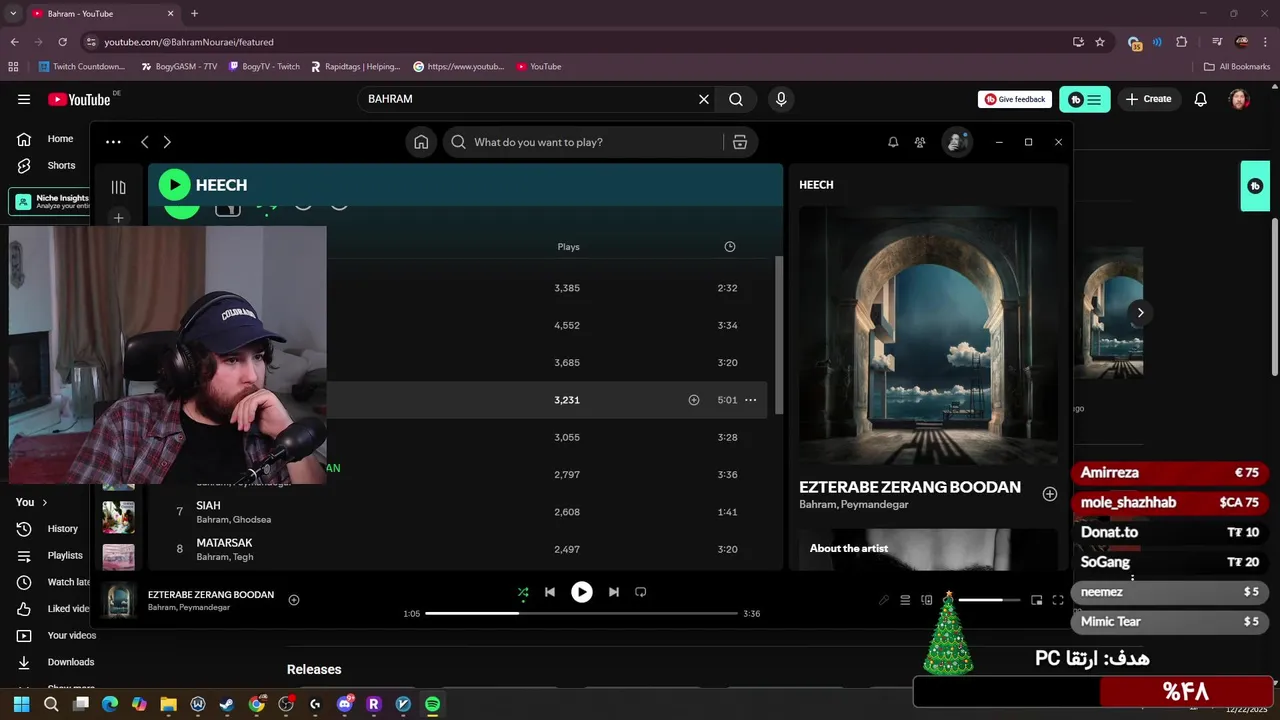Expand the 'You' section chevron
Viewport: 1280px width, 720px height.
(x=44, y=502)
